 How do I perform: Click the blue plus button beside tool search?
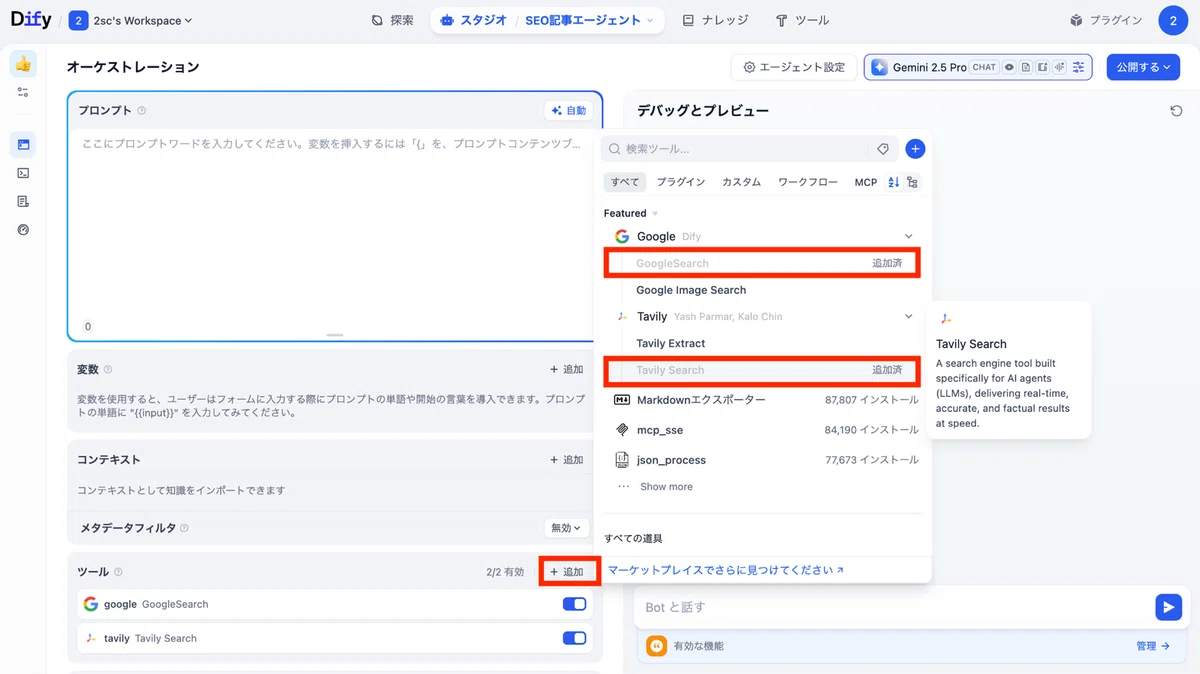pos(915,149)
